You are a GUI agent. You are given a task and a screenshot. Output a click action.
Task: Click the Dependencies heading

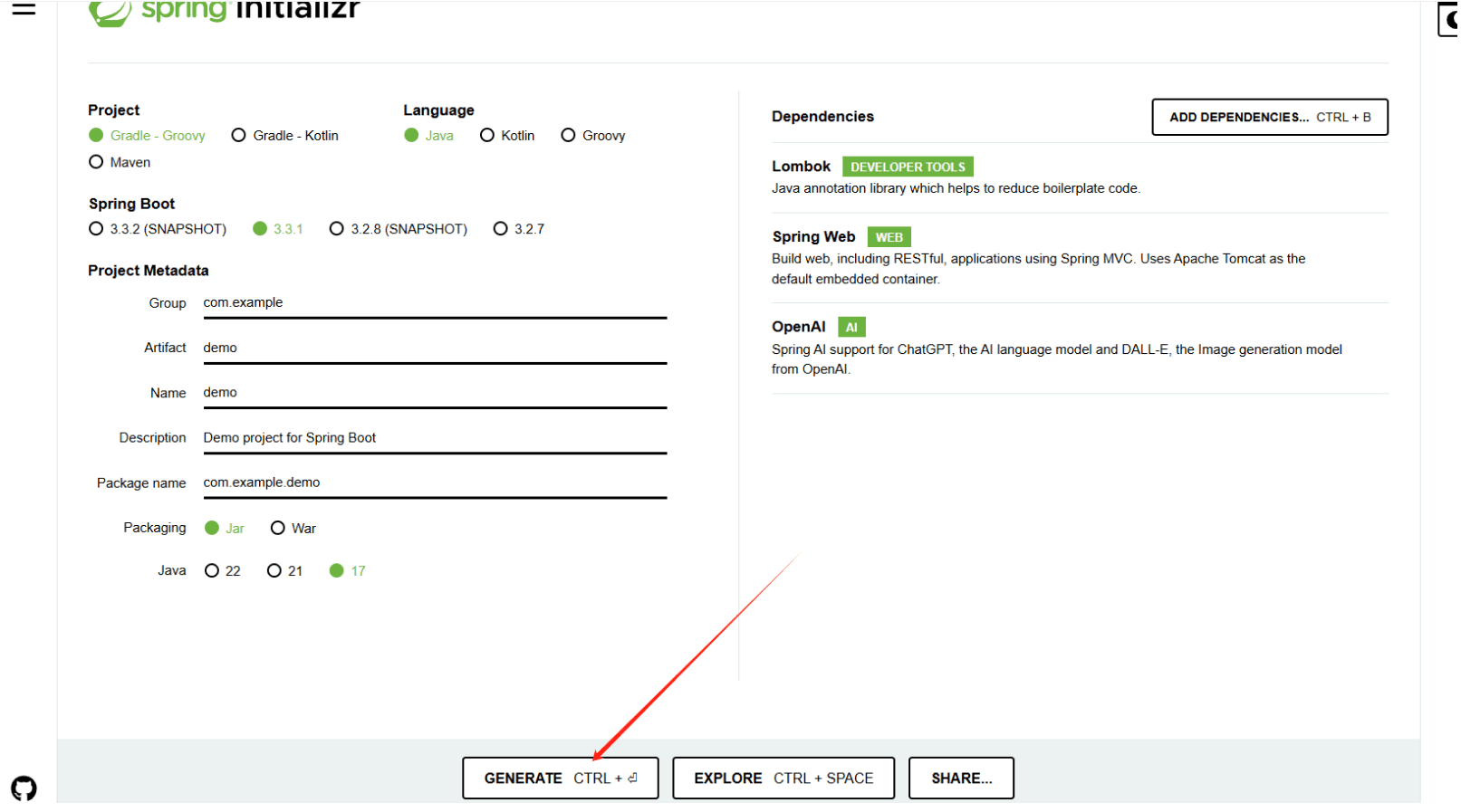pyautogui.click(x=822, y=117)
